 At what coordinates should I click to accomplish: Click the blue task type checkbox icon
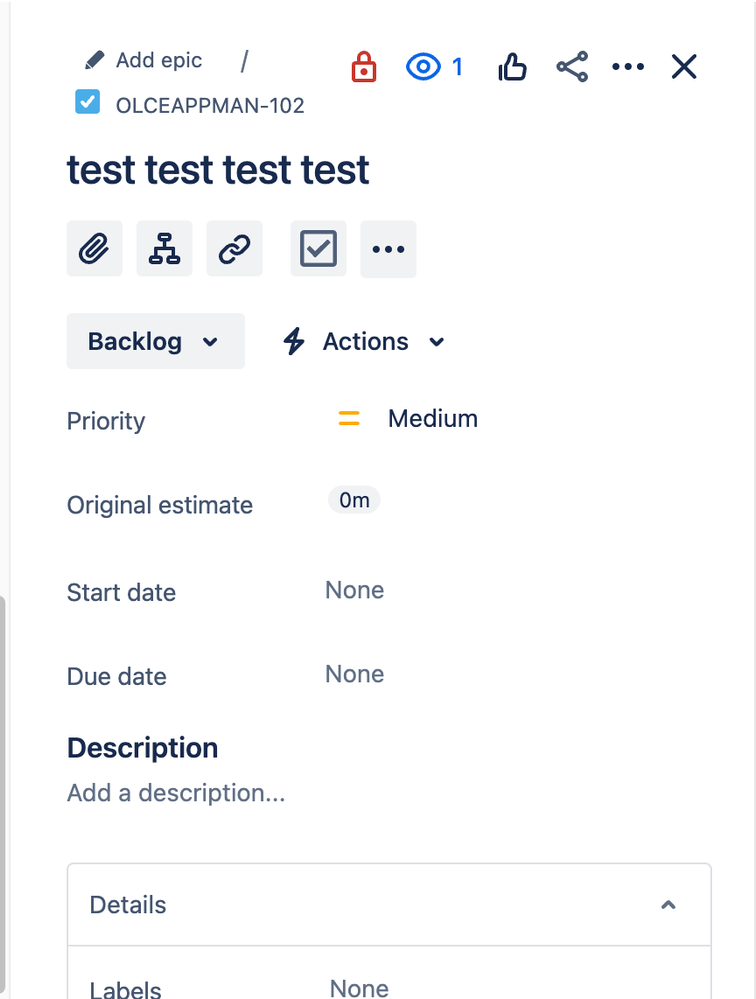click(x=88, y=102)
